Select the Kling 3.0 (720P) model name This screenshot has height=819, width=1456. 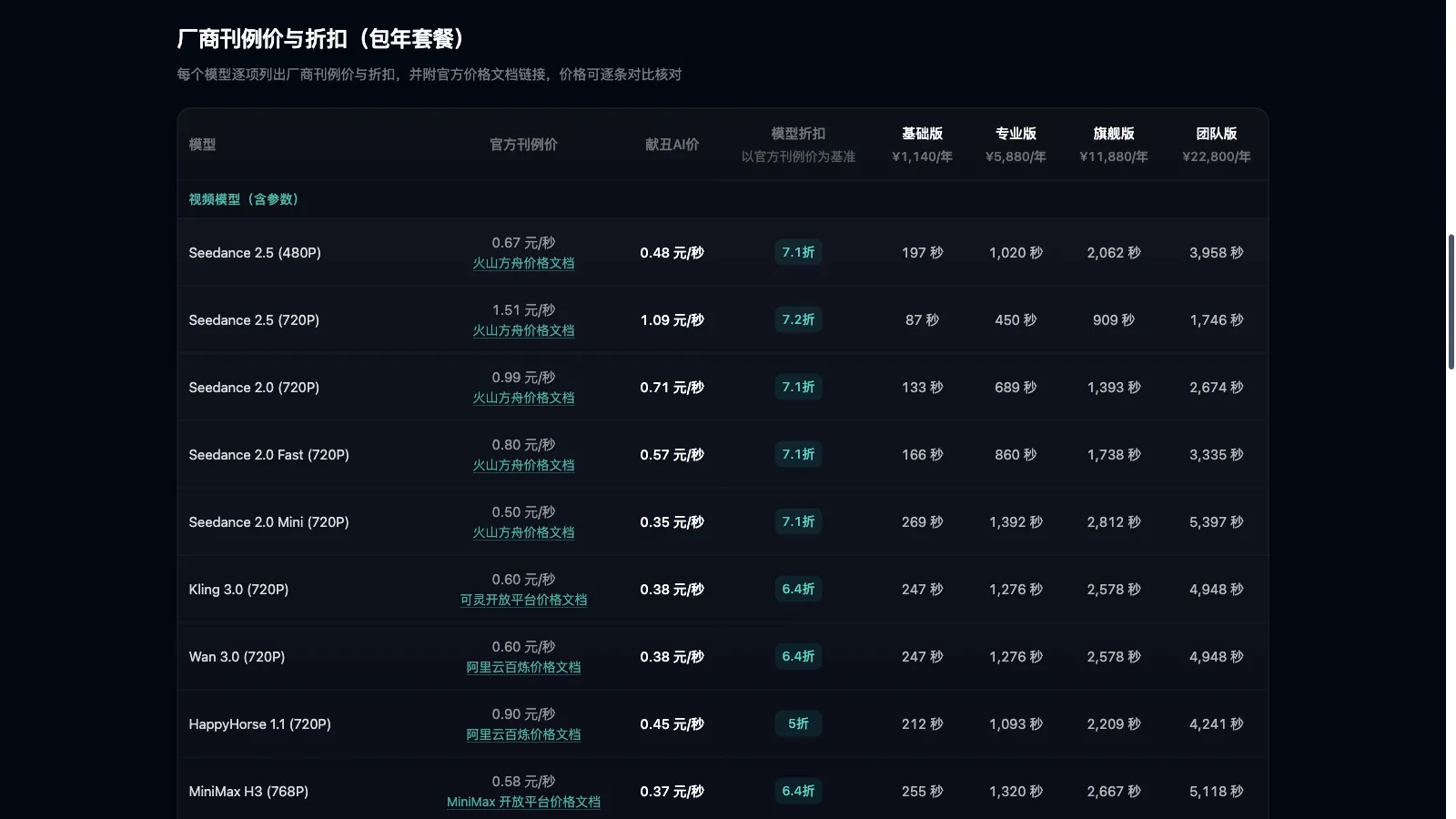tap(238, 589)
